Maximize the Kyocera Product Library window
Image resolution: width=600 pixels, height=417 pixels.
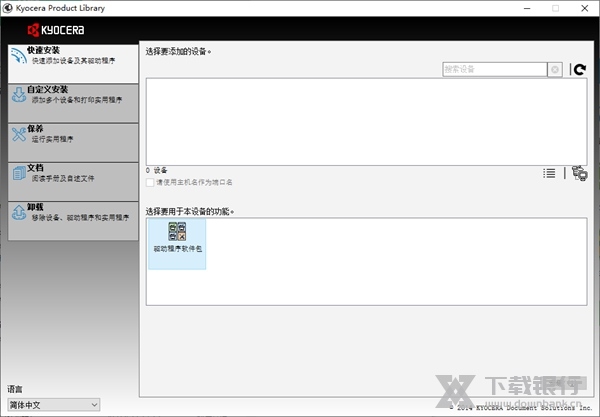click(x=555, y=8)
